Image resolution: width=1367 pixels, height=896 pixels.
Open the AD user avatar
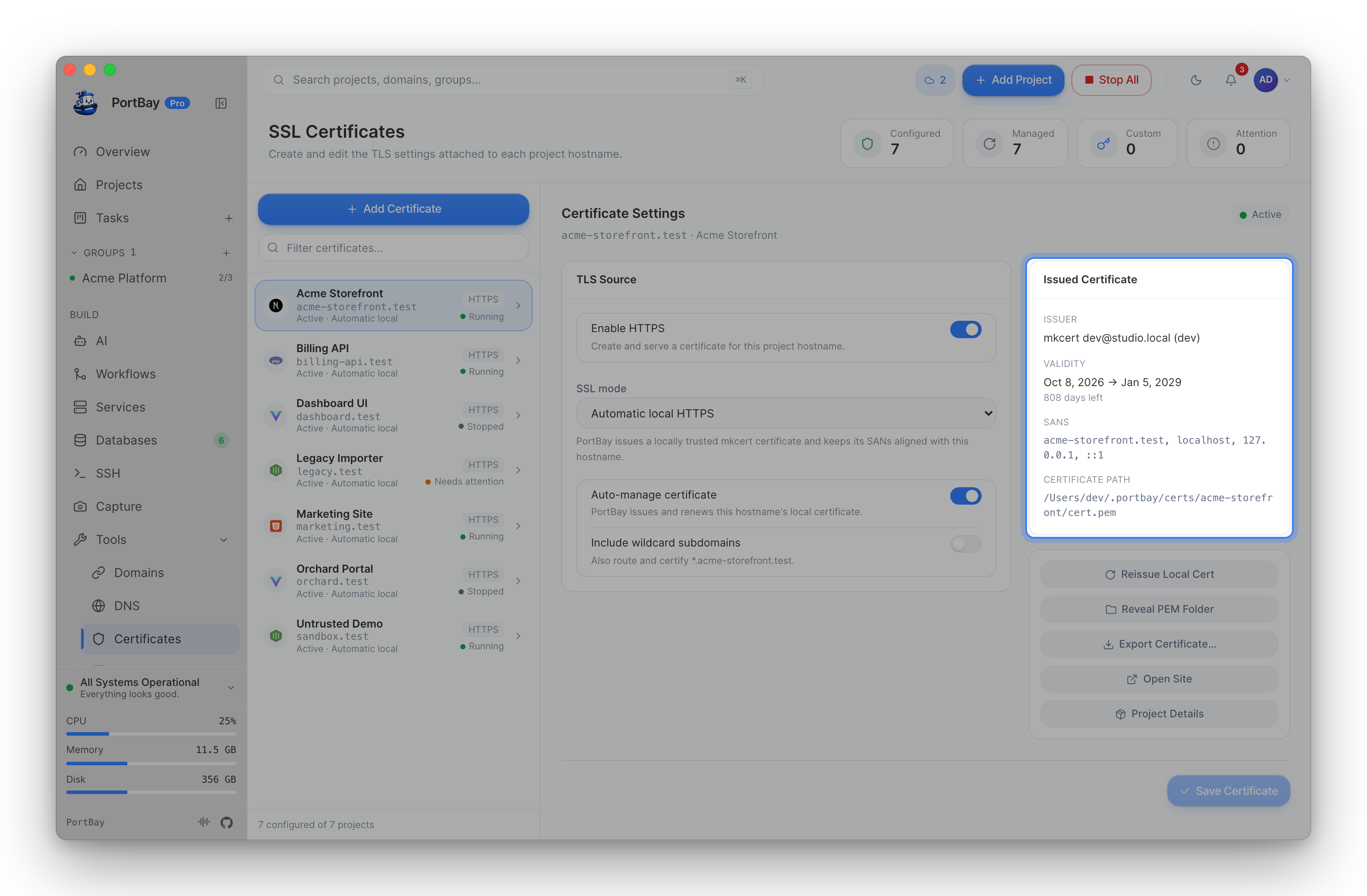(1266, 80)
